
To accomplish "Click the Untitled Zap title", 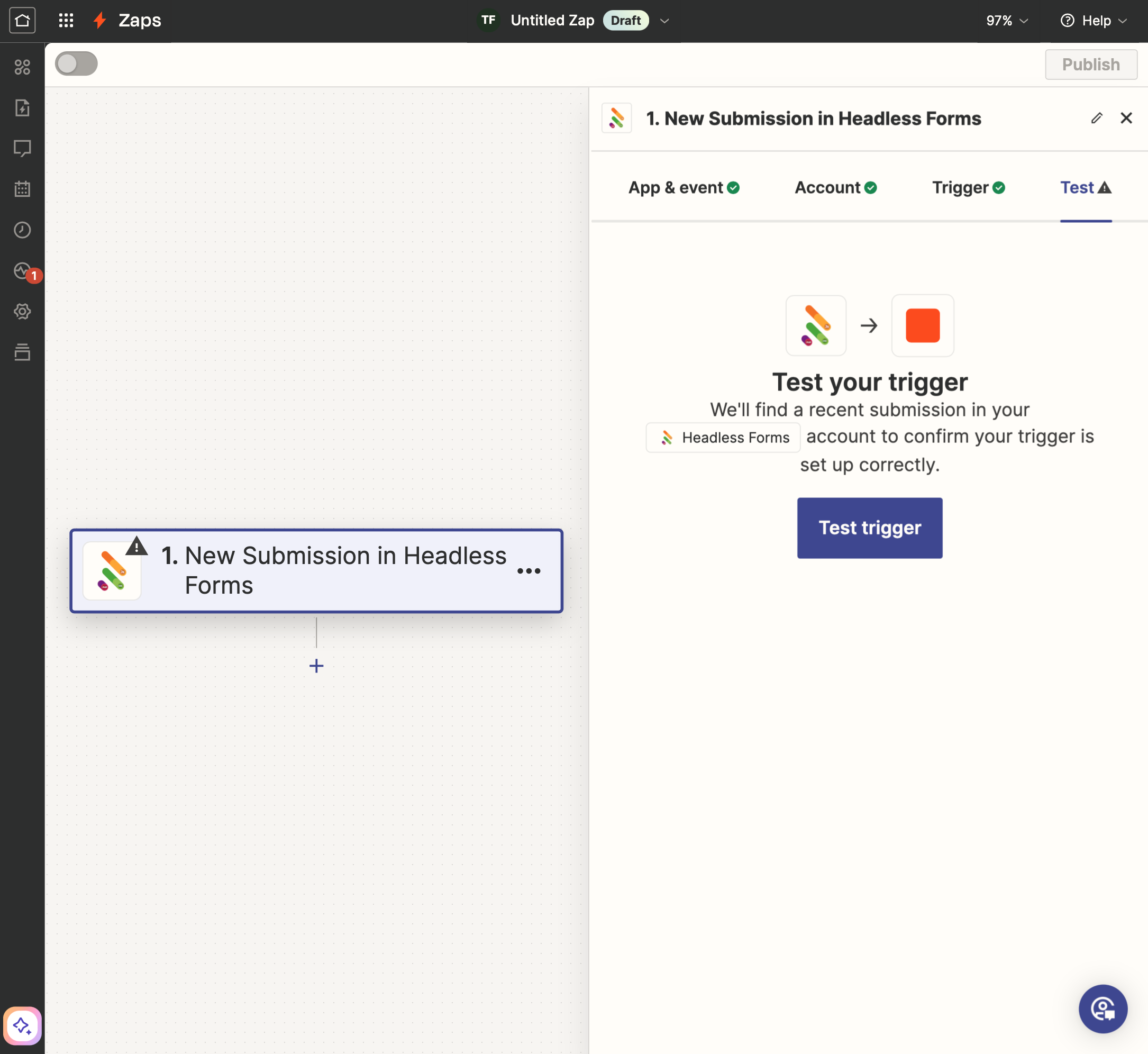I will (553, 21).
